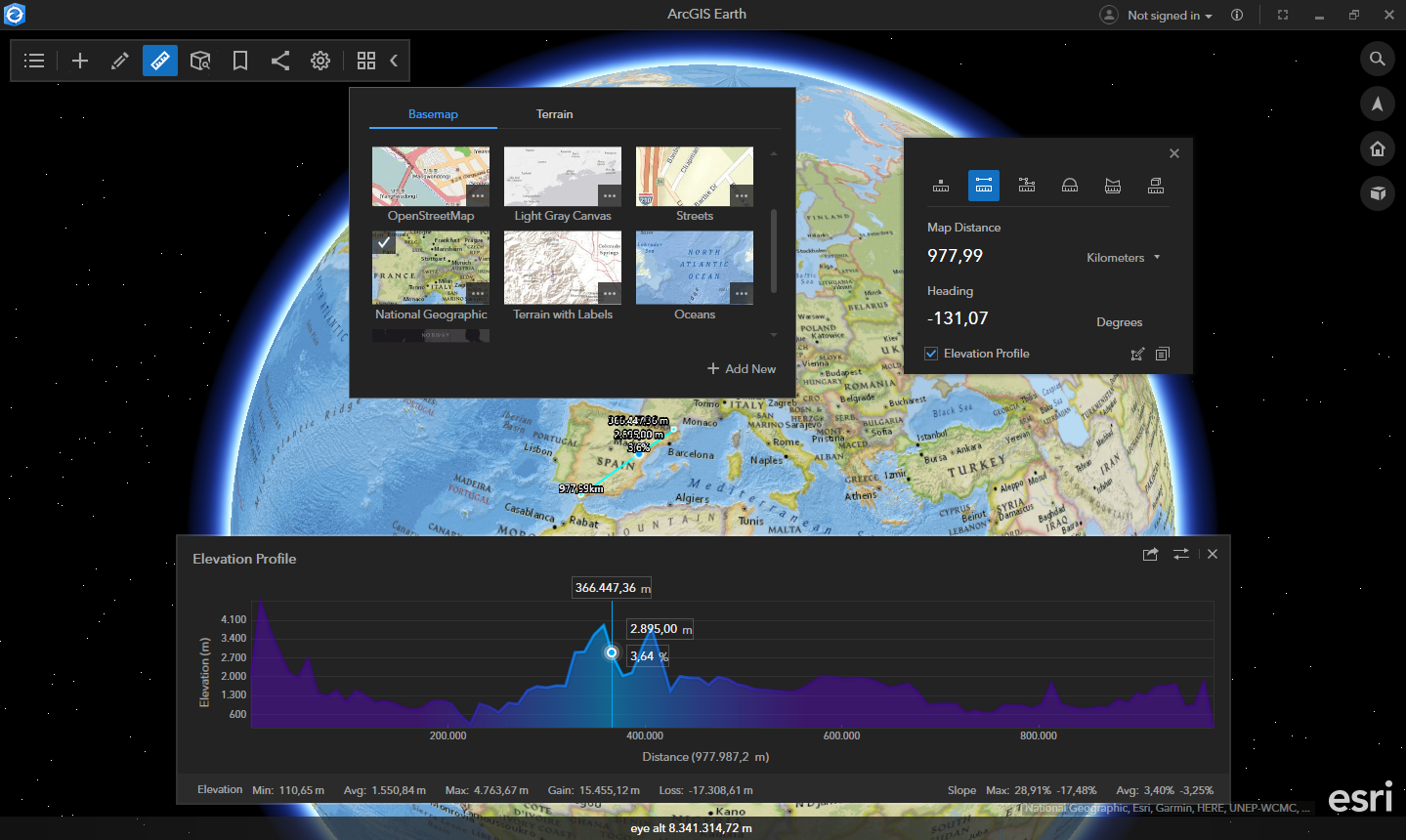
Task: Uncheck the Elevation Profile checkbox
Action: (932, 354)
